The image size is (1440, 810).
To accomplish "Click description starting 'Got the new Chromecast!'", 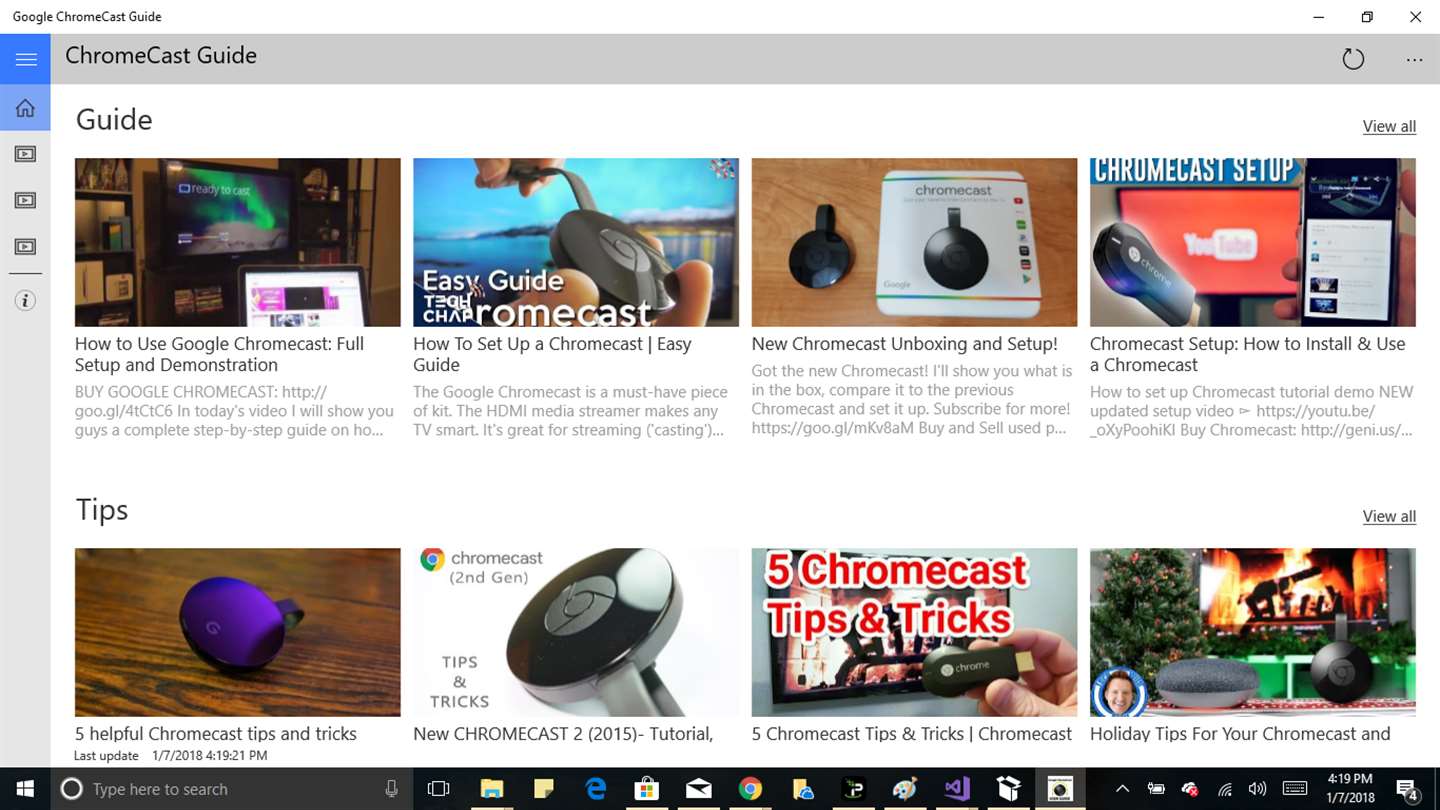I will pyautogui.click(x=912, y=399).
